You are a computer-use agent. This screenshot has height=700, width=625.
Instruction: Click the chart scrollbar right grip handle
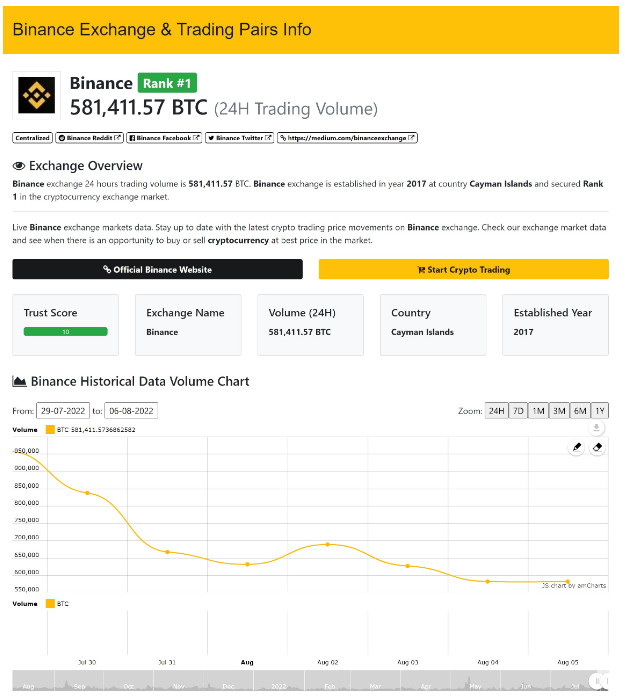point(604,681)
